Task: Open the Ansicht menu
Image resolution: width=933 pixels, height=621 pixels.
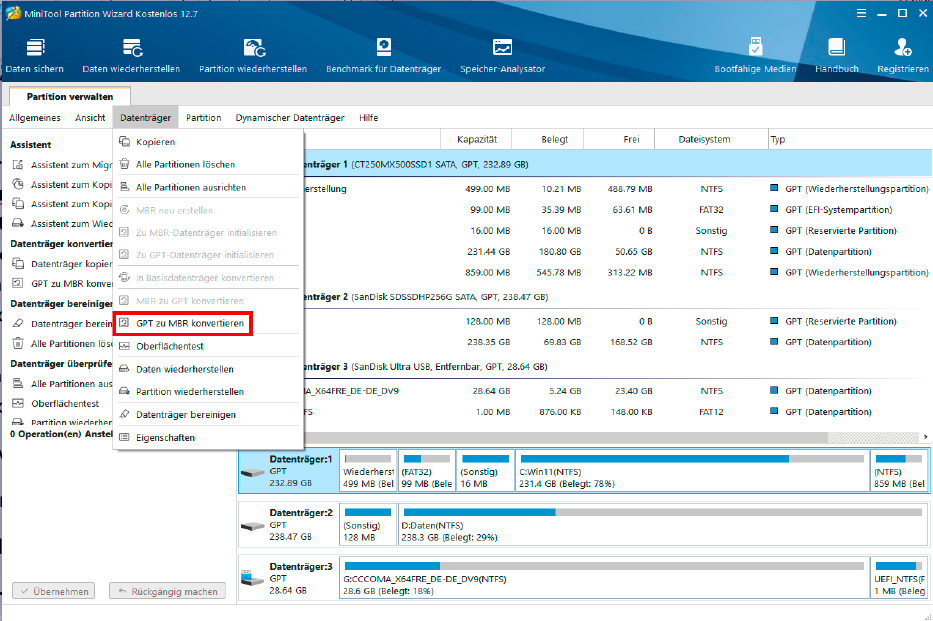Action: (x=90, y=118)
